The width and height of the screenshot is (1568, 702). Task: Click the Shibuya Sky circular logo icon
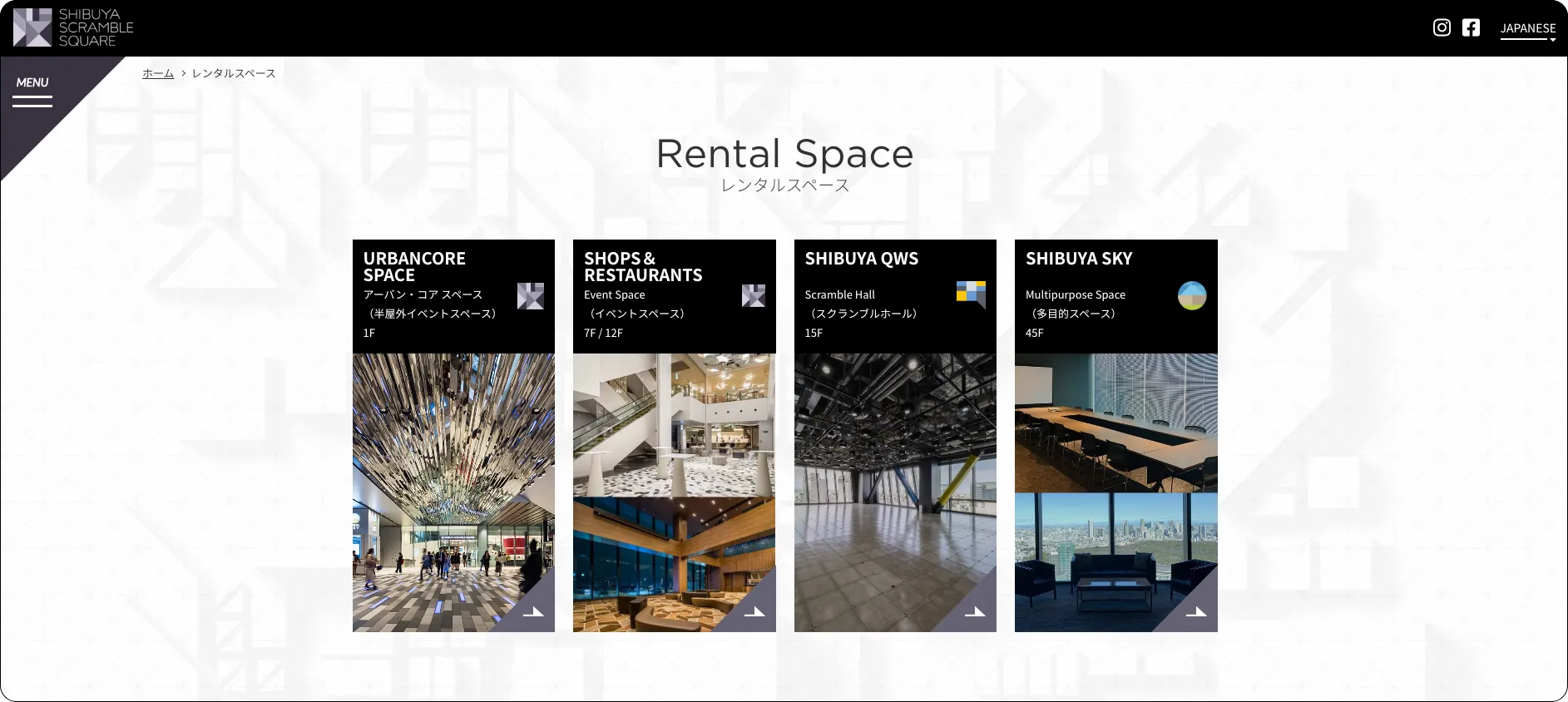tap(1192, 295)
